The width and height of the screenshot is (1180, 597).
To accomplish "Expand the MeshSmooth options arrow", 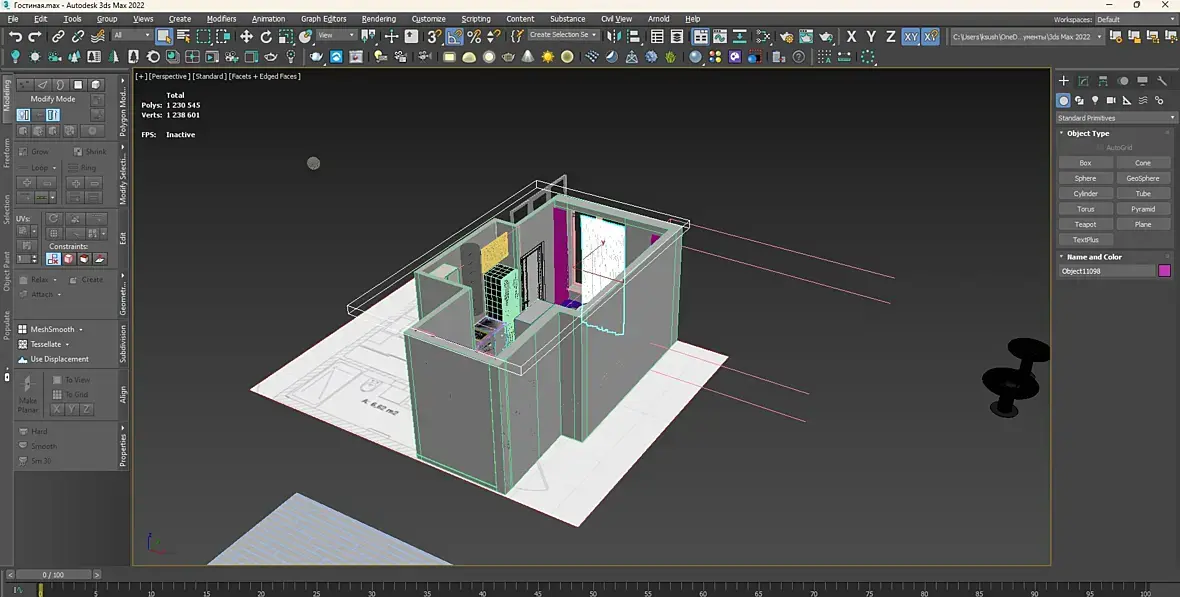I will [81, 329].
